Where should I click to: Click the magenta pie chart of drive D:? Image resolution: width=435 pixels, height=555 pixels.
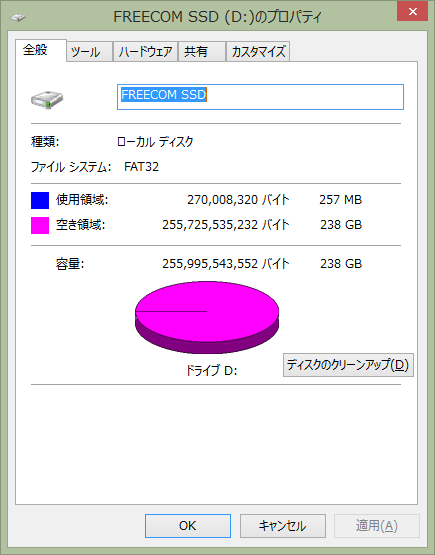[x=207, y=317]
